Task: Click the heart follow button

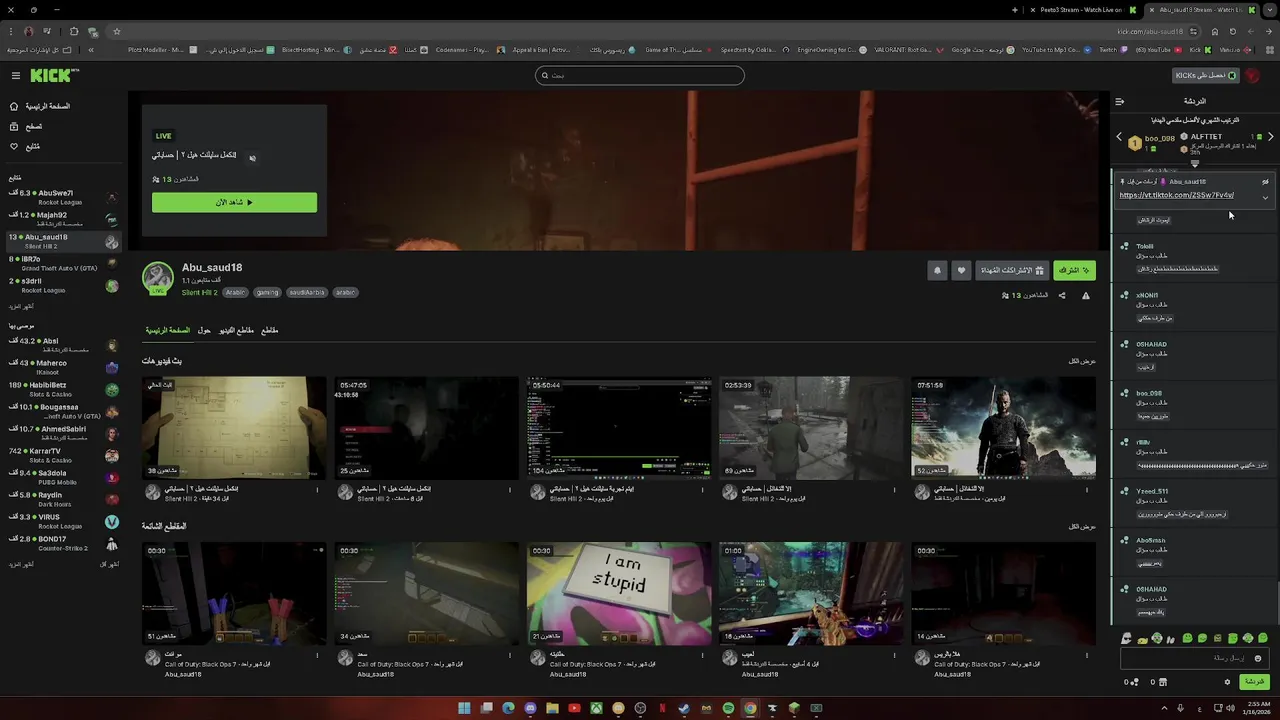Action: [x=961, y=270]
